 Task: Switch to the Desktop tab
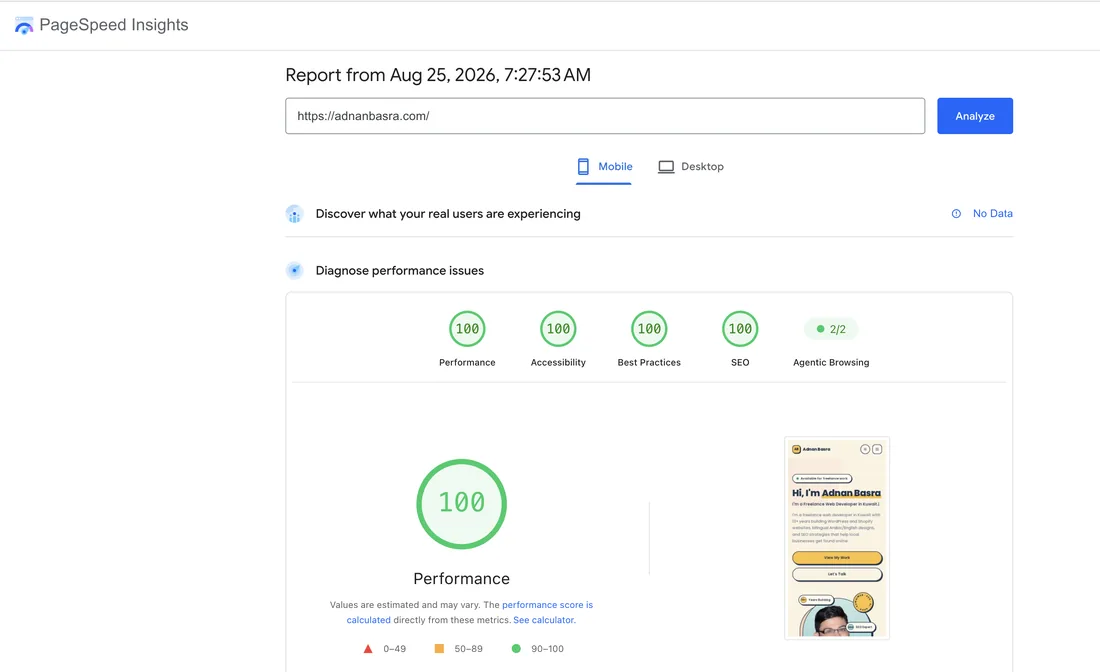691,167
